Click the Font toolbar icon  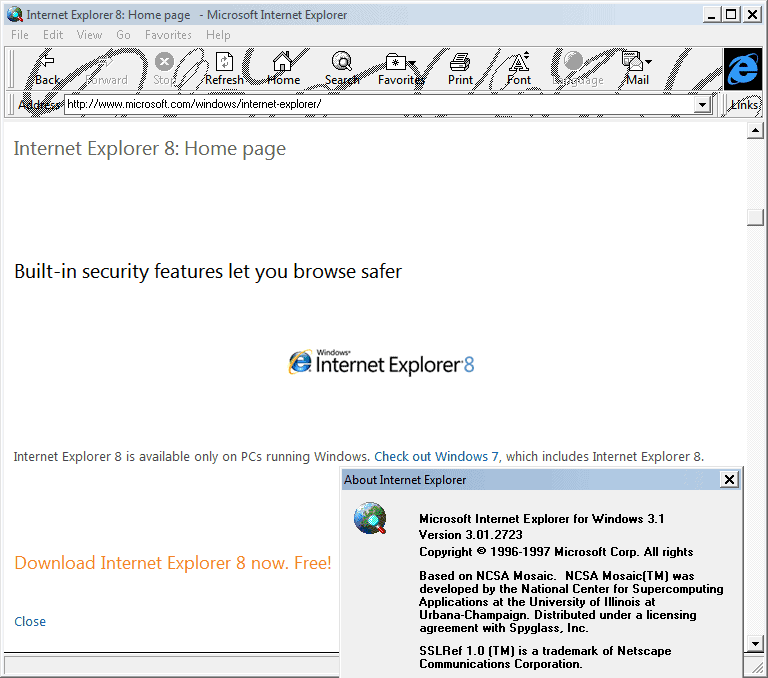click(x=519, y=68)
